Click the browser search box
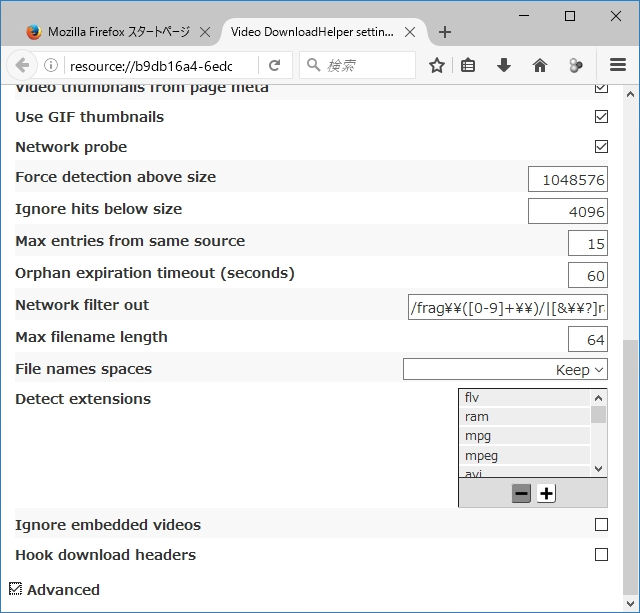The width and height of the screenshot is (640, 613). (358, 65)
